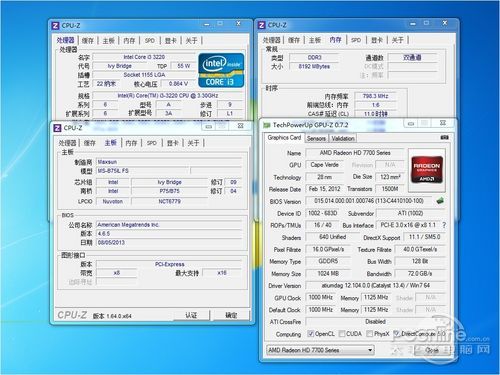Image resolution: width=500 pixels, height=375 pixels.
Task: Open the 显卡 tab in the processor CPU-Z window
Action: tap(171, 41)
